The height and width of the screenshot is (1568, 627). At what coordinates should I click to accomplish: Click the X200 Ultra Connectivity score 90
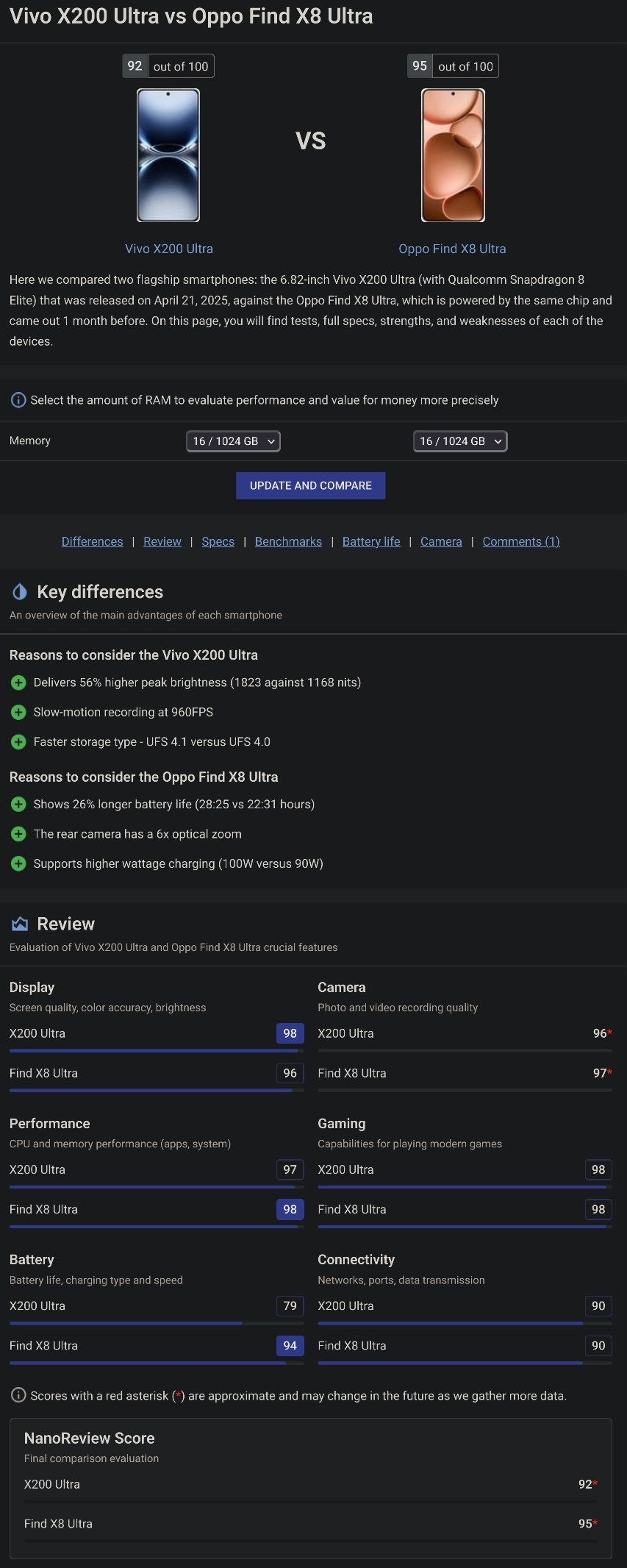(598, 1305)
